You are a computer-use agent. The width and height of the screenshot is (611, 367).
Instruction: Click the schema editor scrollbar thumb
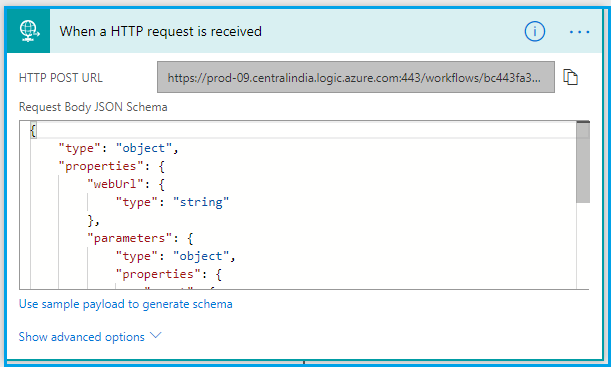tap(583, 162)
